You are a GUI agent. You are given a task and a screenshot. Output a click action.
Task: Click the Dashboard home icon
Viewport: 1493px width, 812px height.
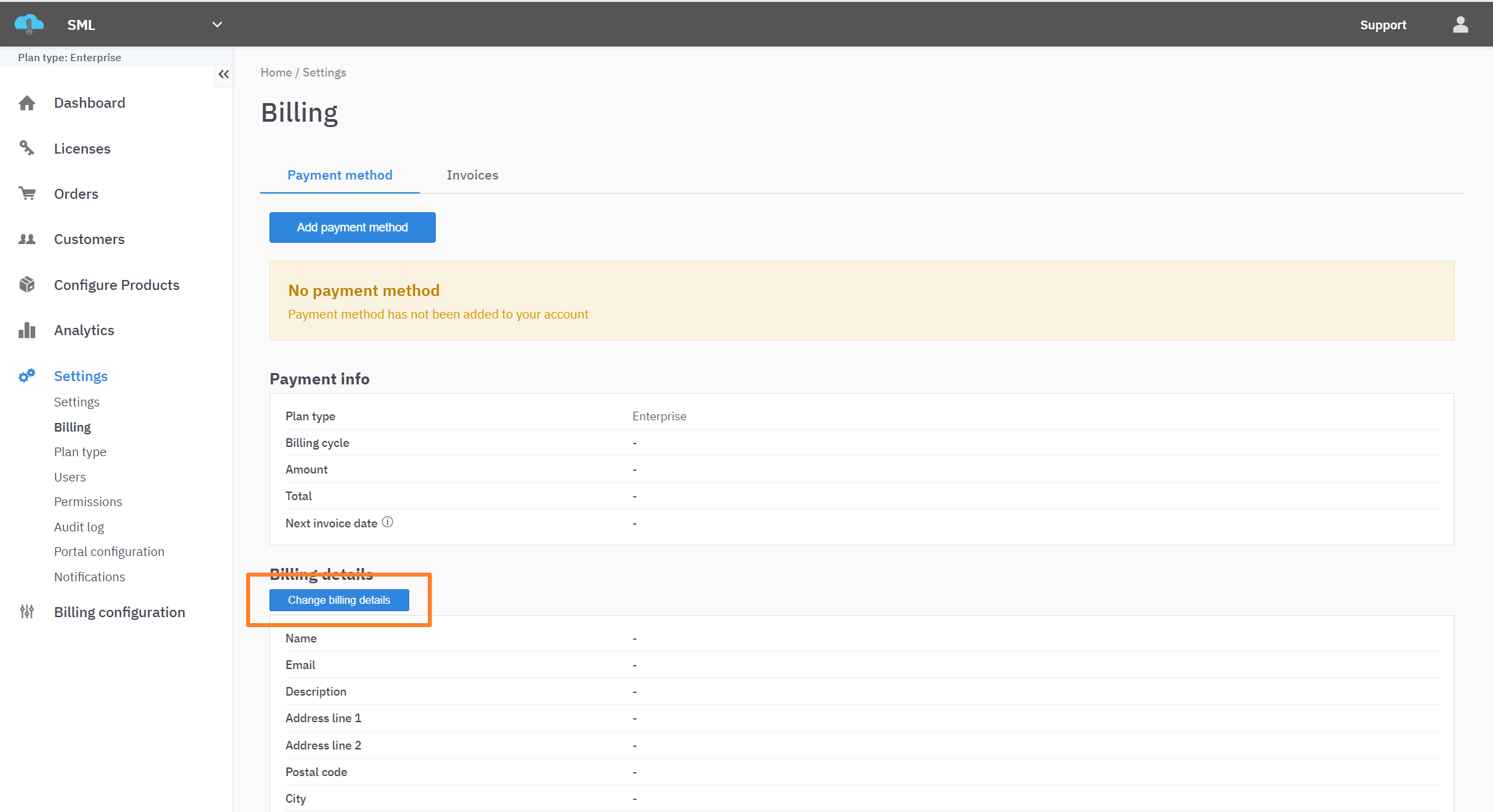click(x=27, y=103)
